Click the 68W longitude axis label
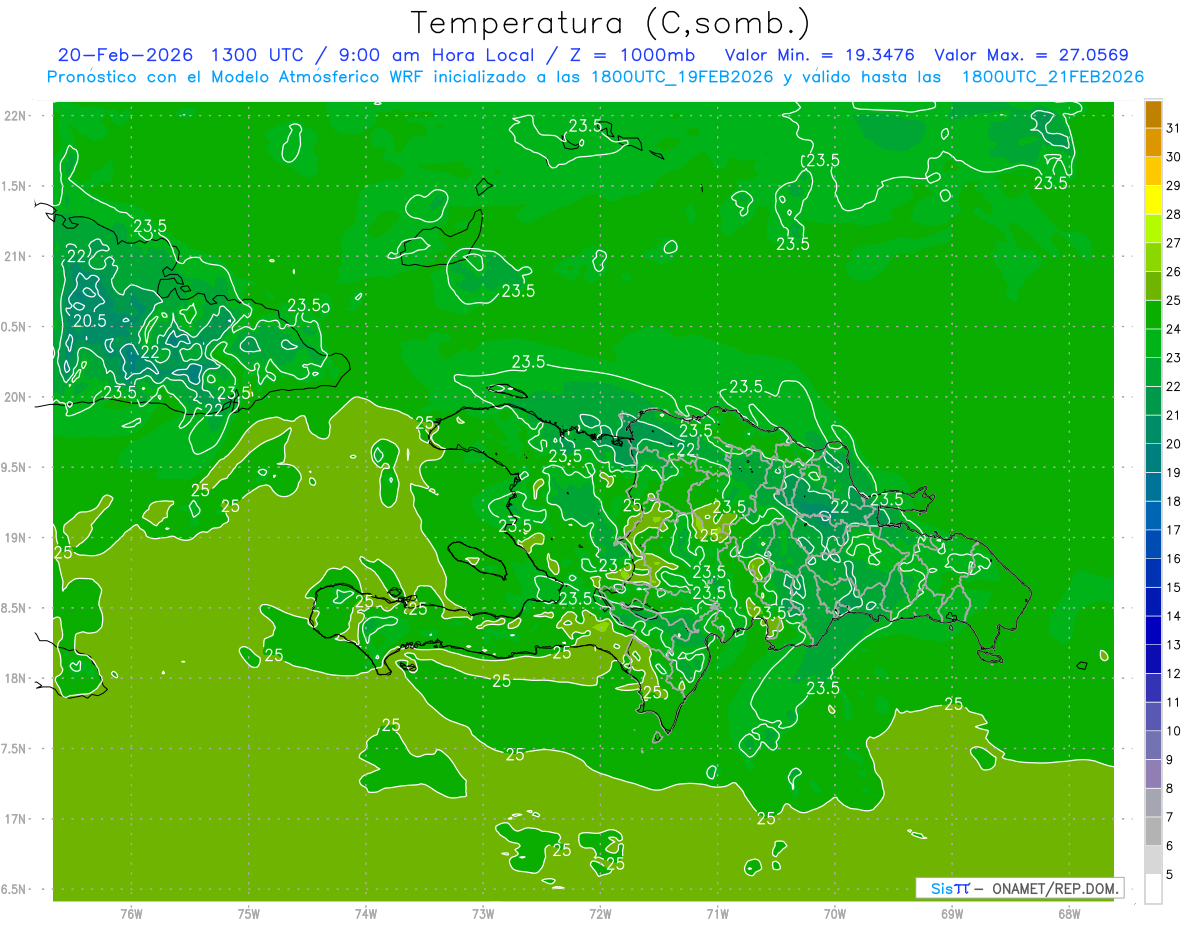Viewport: 1200px width, 927px height. coord(1068,914)
